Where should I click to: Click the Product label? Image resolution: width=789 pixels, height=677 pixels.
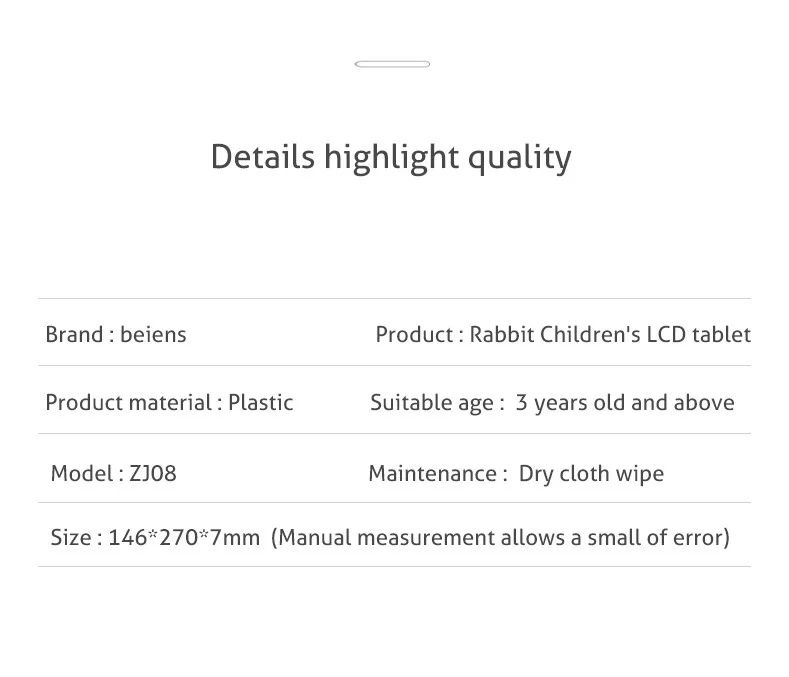[414, 334]
